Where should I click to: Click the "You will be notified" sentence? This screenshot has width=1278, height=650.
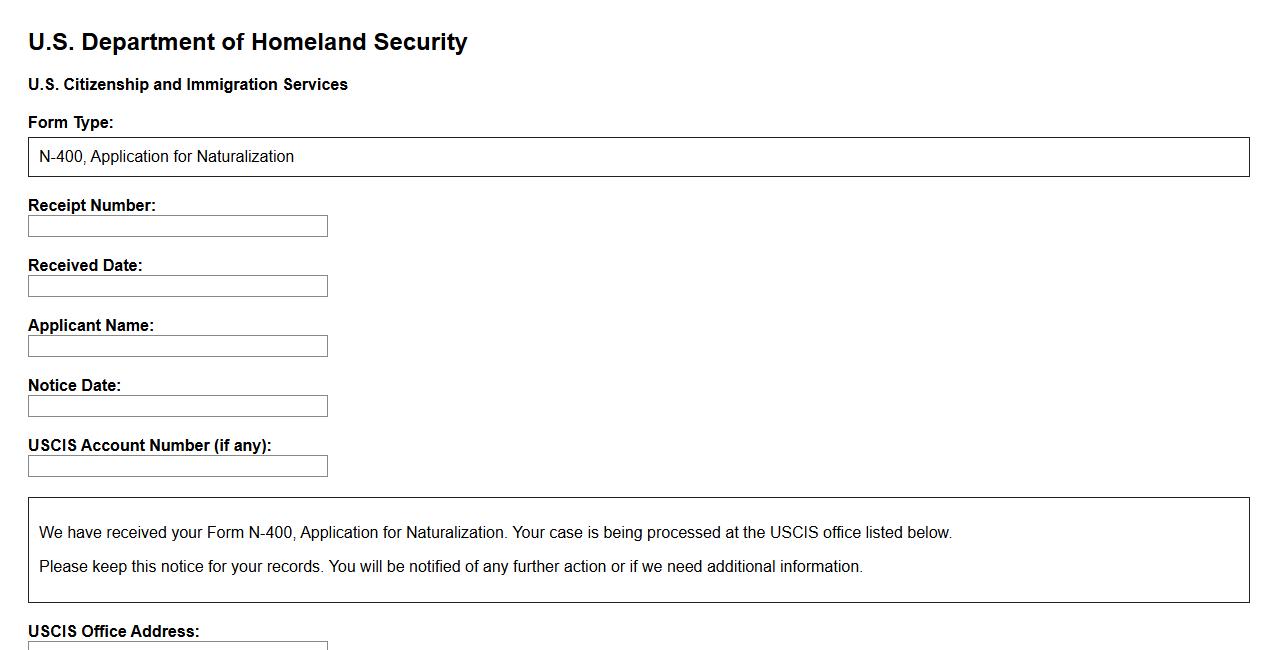pos(595,567)
